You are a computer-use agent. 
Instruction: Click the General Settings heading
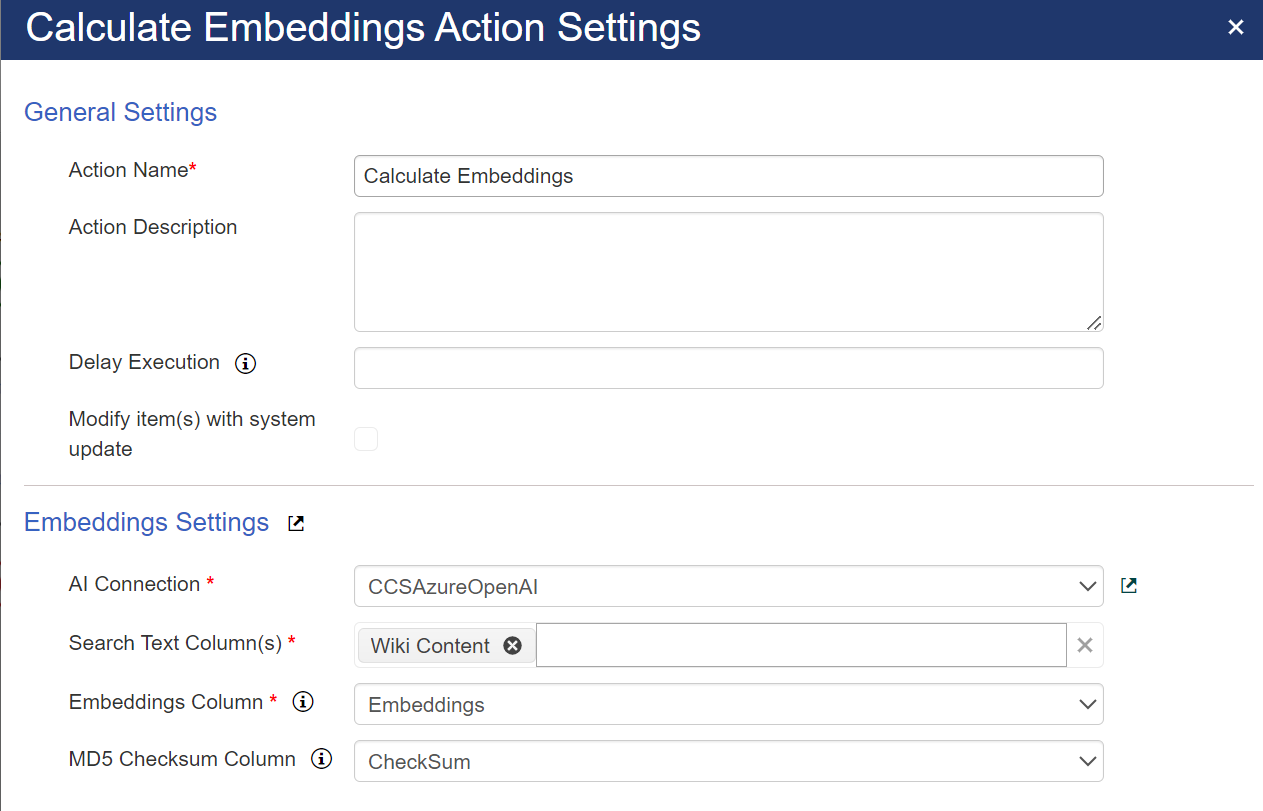(x=120, y=112)
